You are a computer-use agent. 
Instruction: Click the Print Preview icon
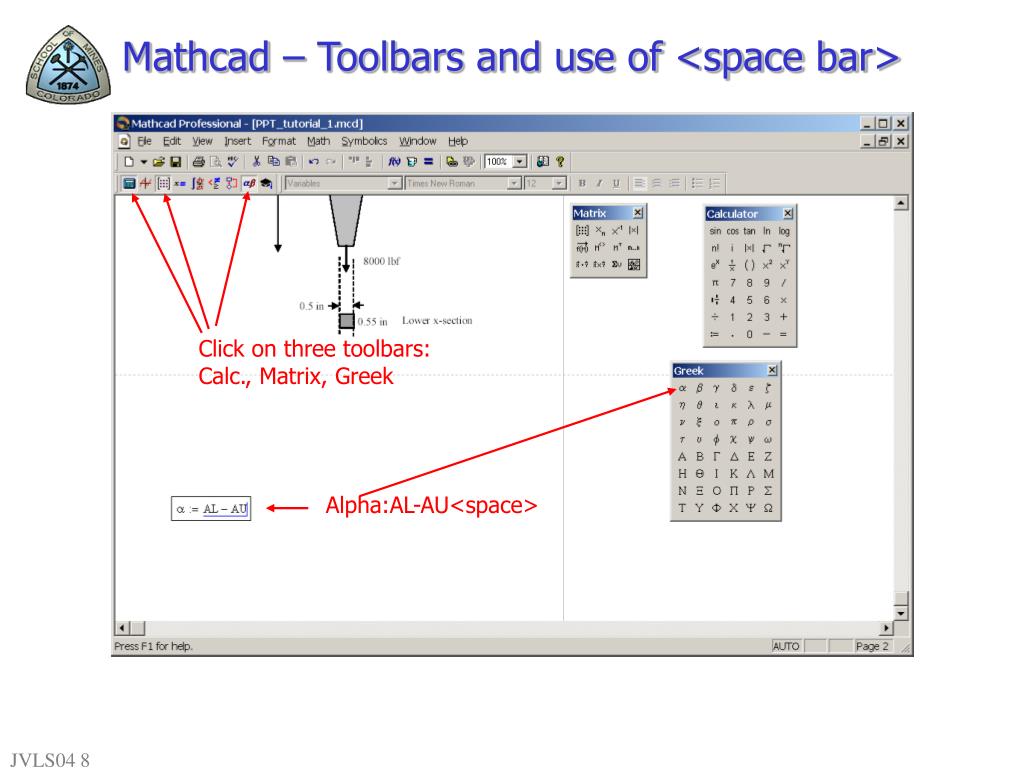[x=216, y=162]
